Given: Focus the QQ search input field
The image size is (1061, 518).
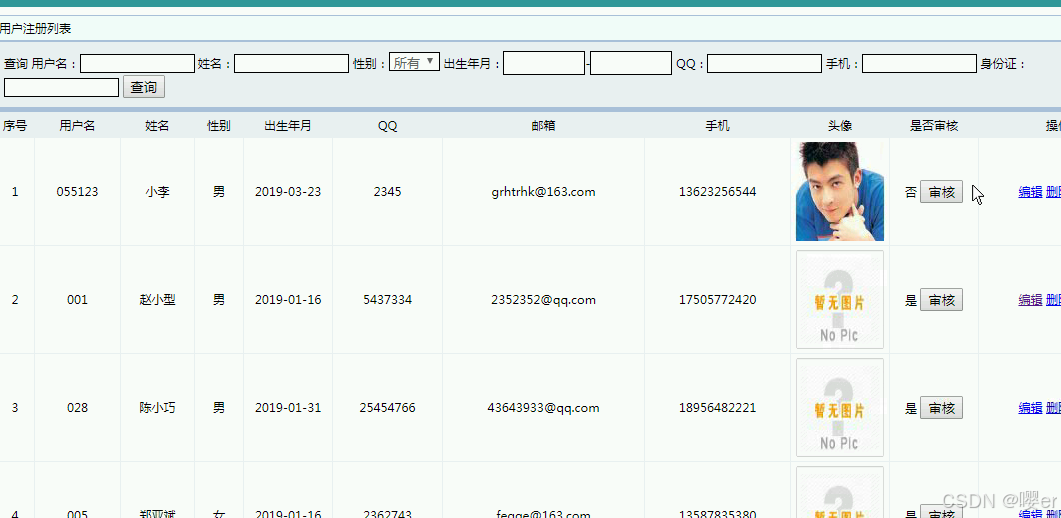Looking at the screenshot, I should 765,64.
